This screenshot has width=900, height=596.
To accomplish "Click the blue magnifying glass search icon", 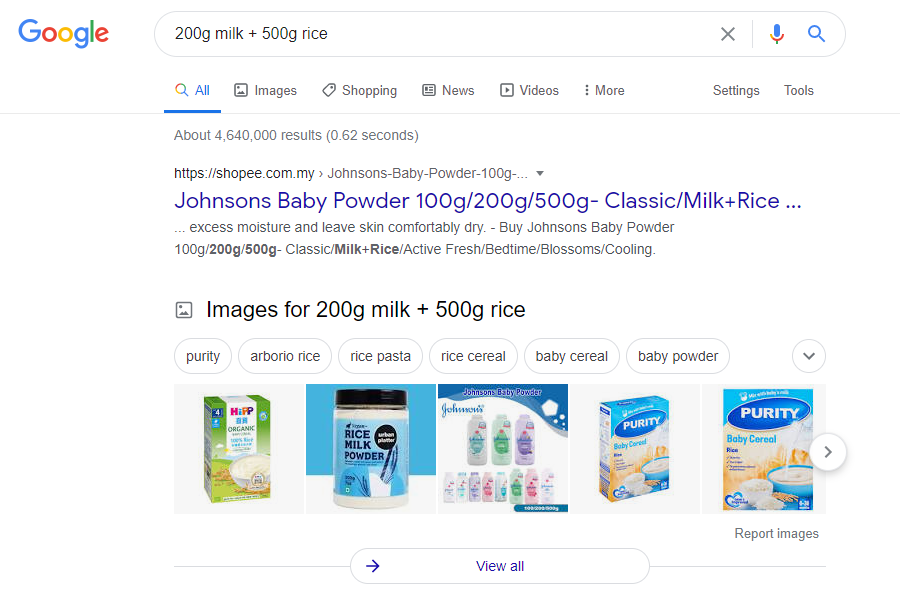I will (816, 34).
